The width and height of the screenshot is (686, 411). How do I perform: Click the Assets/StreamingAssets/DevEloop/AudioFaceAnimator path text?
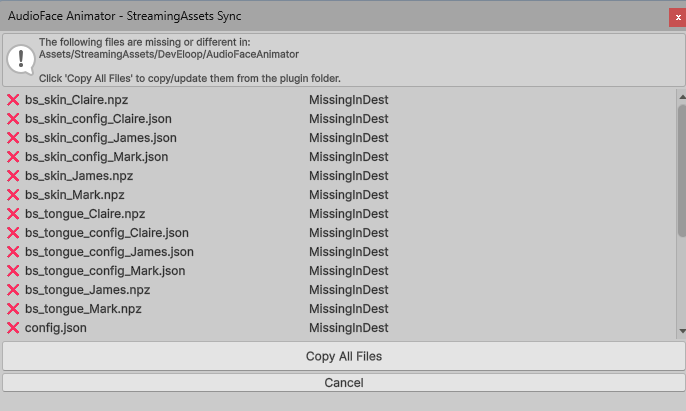click(x=169, y=54)
